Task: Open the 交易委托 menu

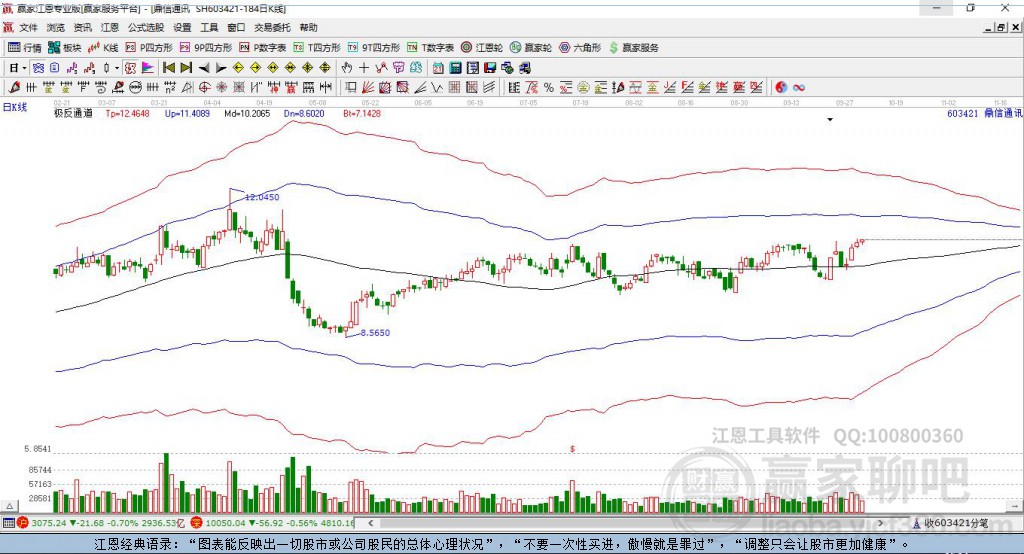Action: (x=272, y=27)
